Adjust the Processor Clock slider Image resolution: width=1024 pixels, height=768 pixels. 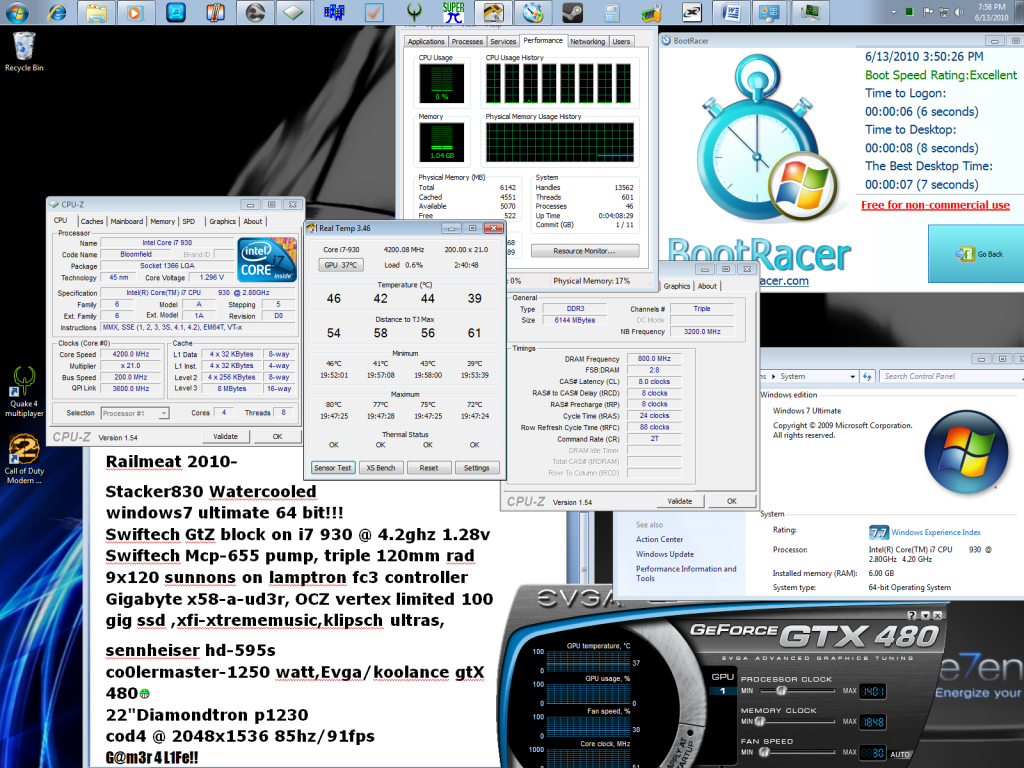(x=781, y=690)
